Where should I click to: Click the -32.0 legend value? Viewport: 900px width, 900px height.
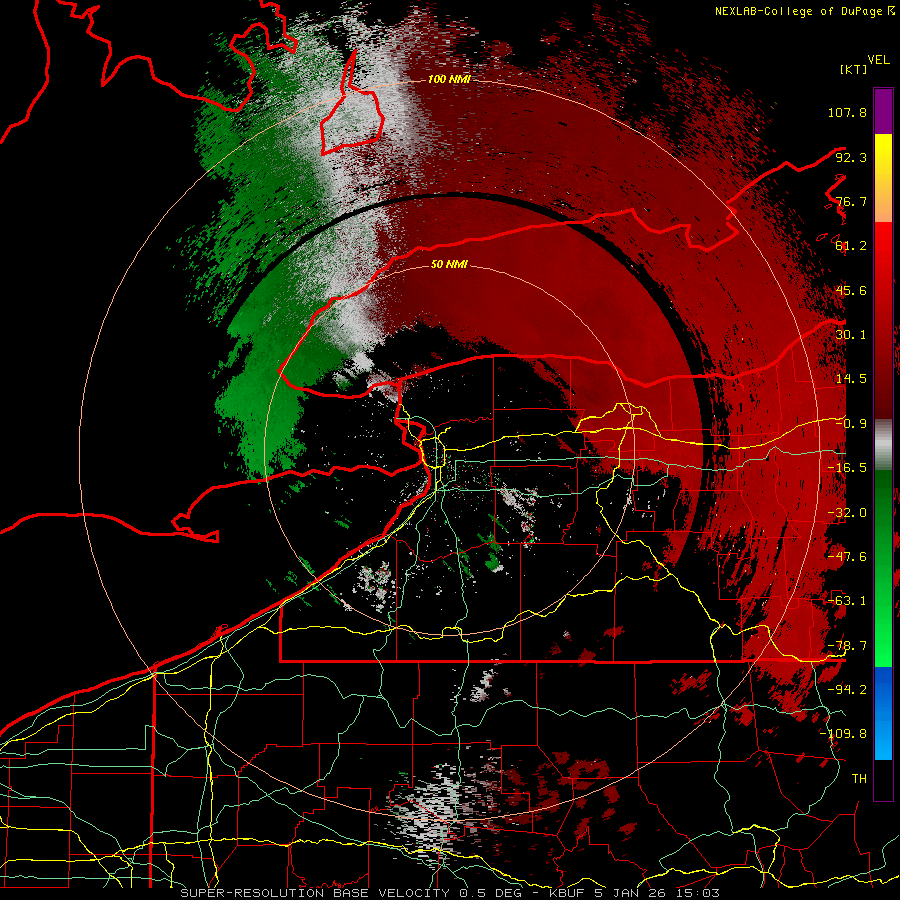pos(847,513)
